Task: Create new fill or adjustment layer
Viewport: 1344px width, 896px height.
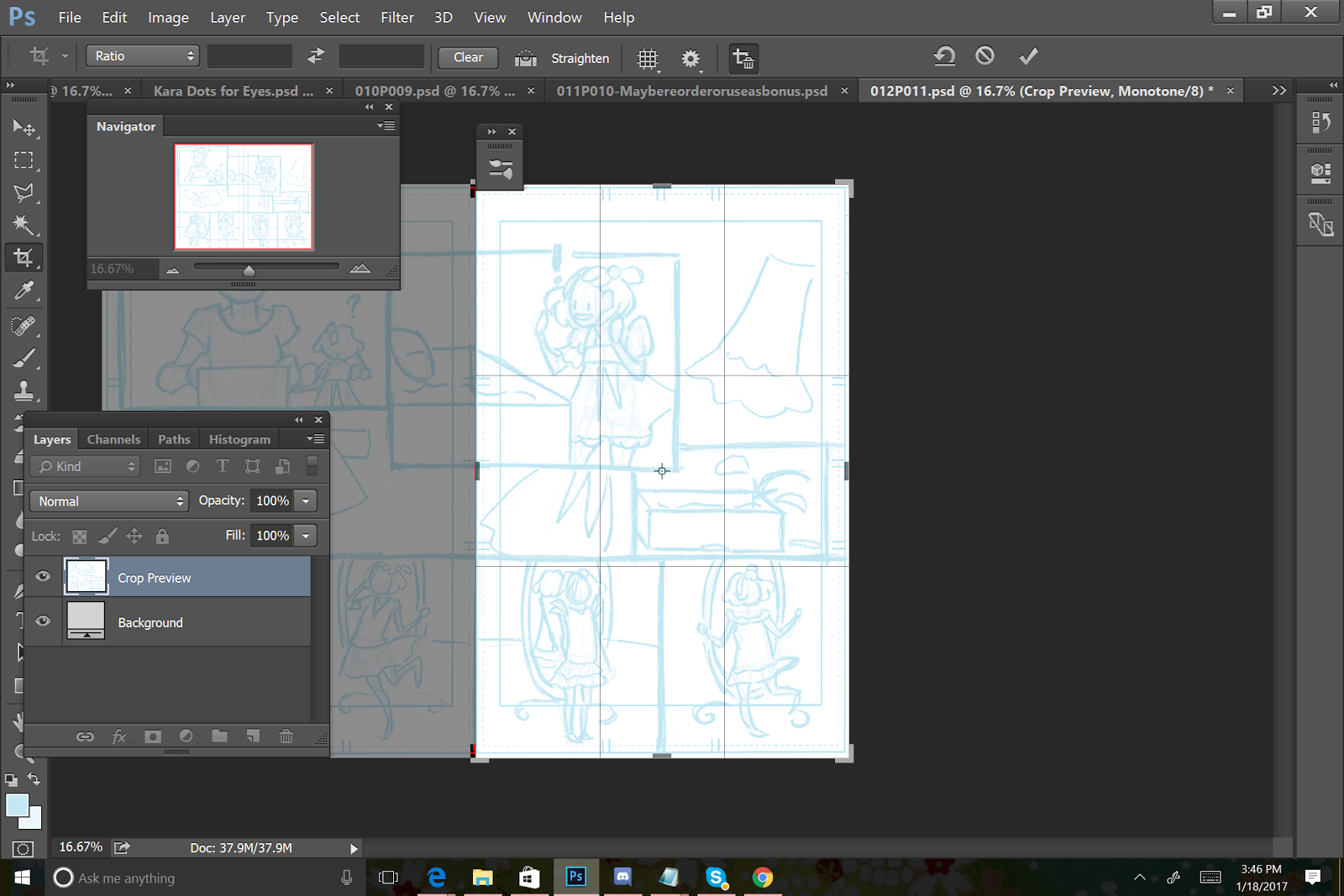Action: point(186,736)
